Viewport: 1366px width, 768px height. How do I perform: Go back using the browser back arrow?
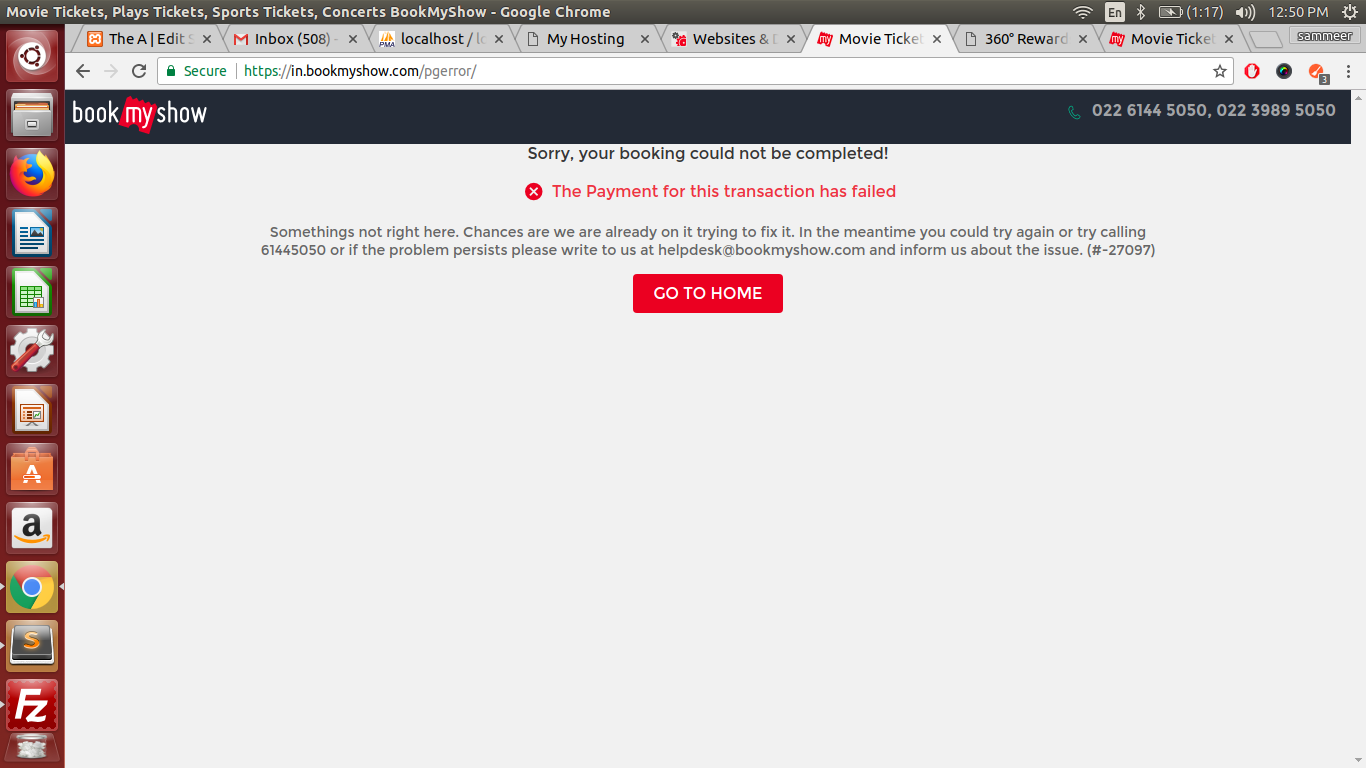pos(83,71)
